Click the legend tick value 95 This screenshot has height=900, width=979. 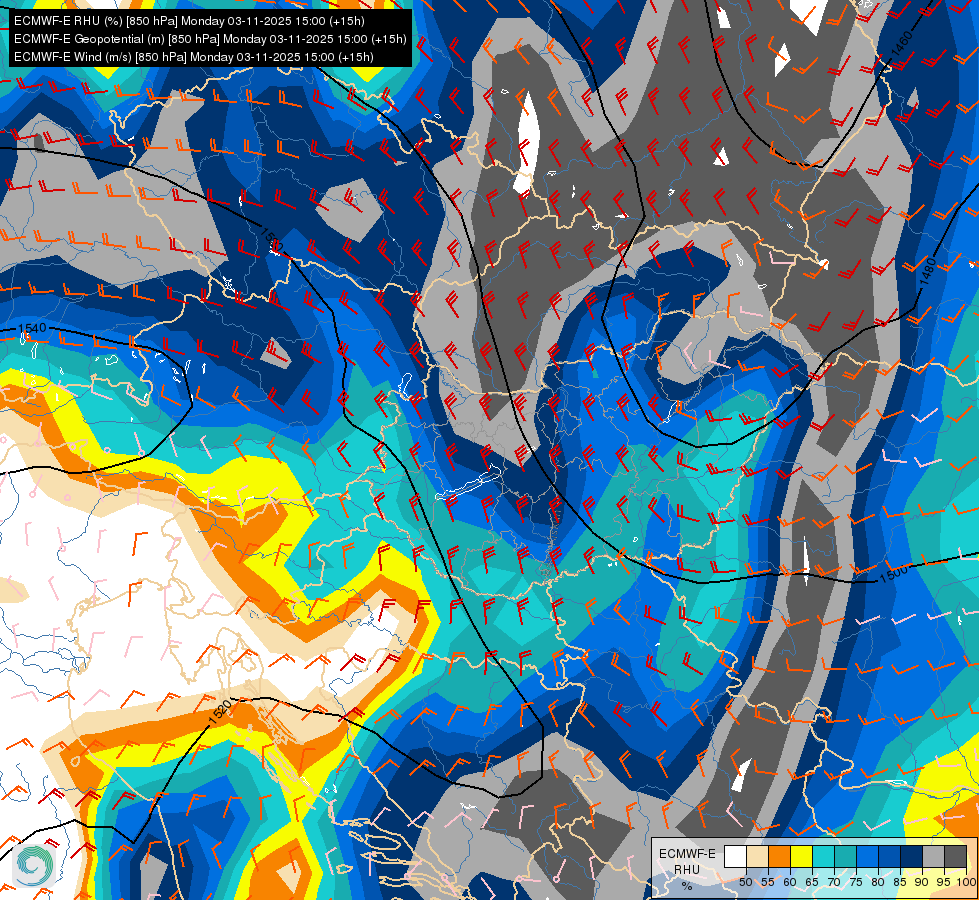click(x=943, y=882)
